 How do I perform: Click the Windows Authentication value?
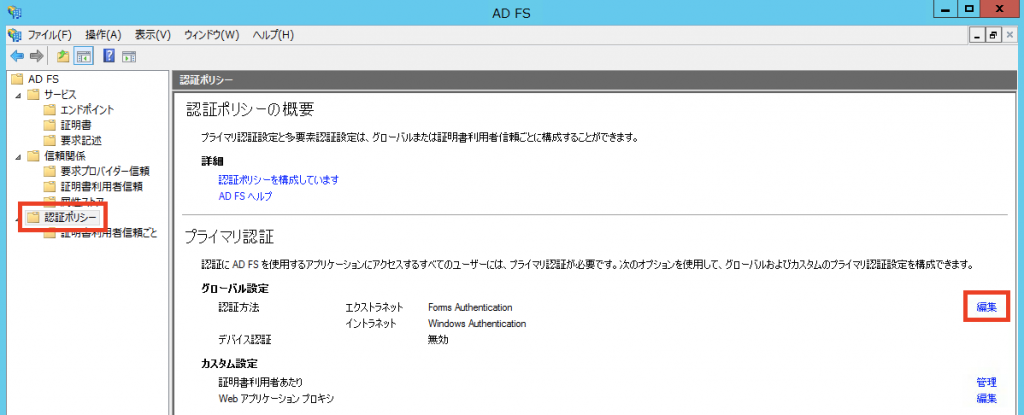(477, 324)
